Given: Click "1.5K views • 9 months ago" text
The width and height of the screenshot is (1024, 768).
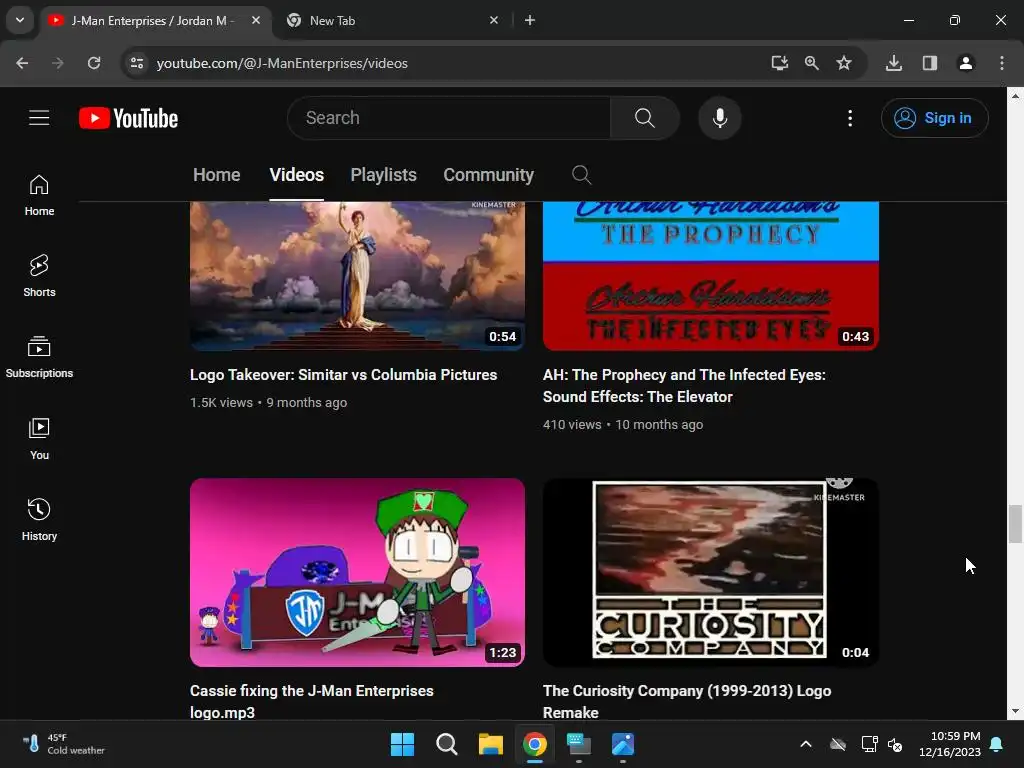Looking at the screenshot, I should (268, 402).
